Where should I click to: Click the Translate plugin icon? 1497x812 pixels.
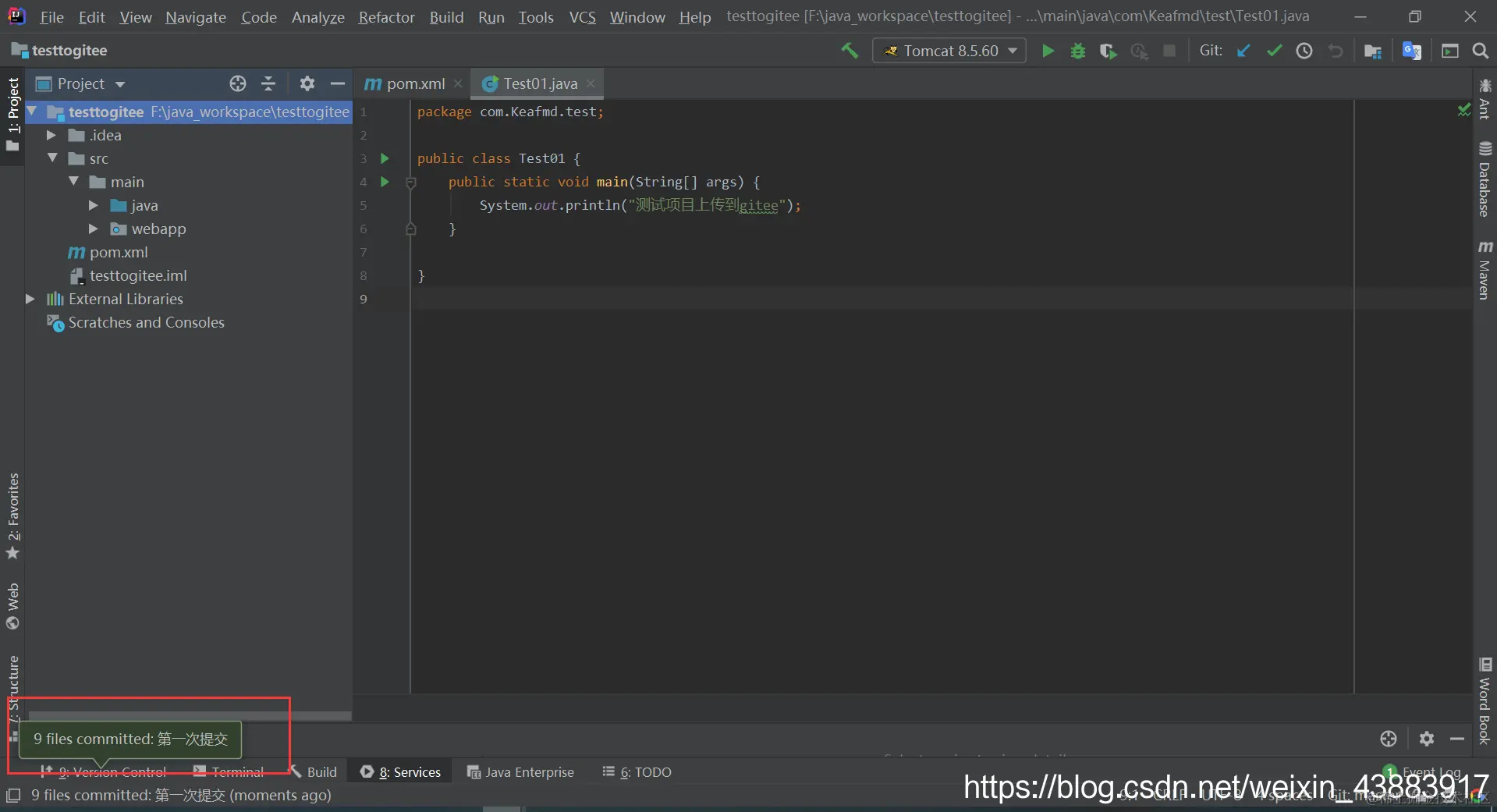tap(1411, 51)
